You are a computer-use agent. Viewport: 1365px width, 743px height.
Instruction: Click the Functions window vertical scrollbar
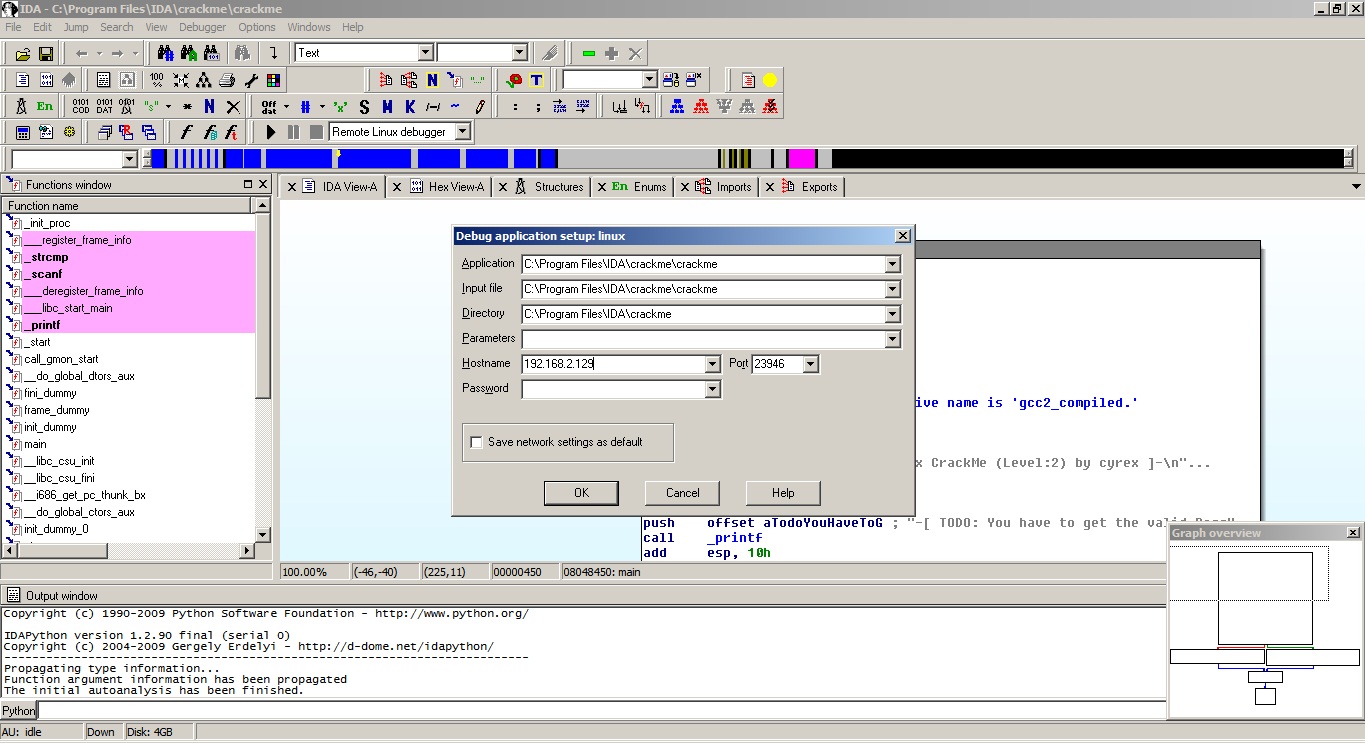(x=263, y=370)
